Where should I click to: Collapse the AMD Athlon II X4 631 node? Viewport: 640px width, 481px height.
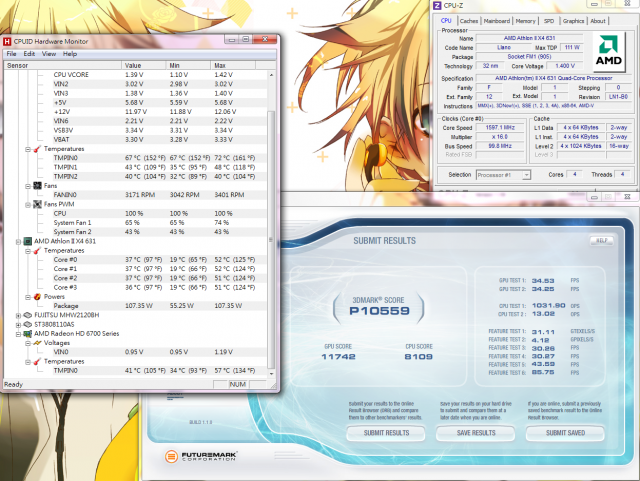[18, 242]
